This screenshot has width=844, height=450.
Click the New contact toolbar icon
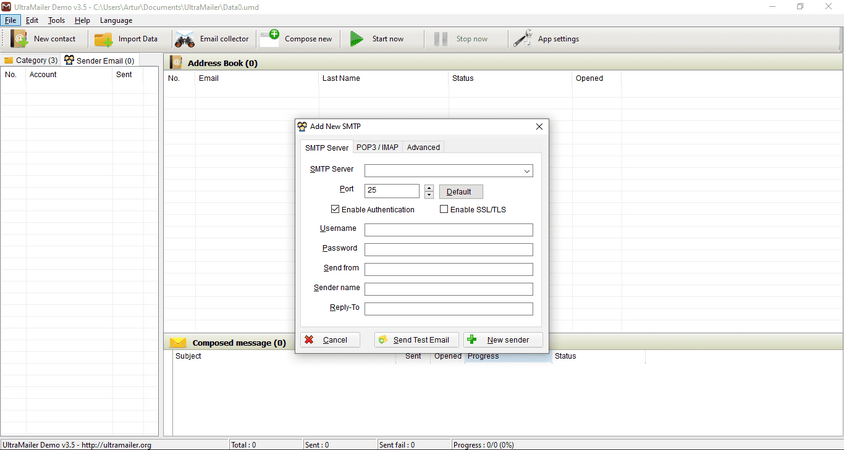pos(19,39)
